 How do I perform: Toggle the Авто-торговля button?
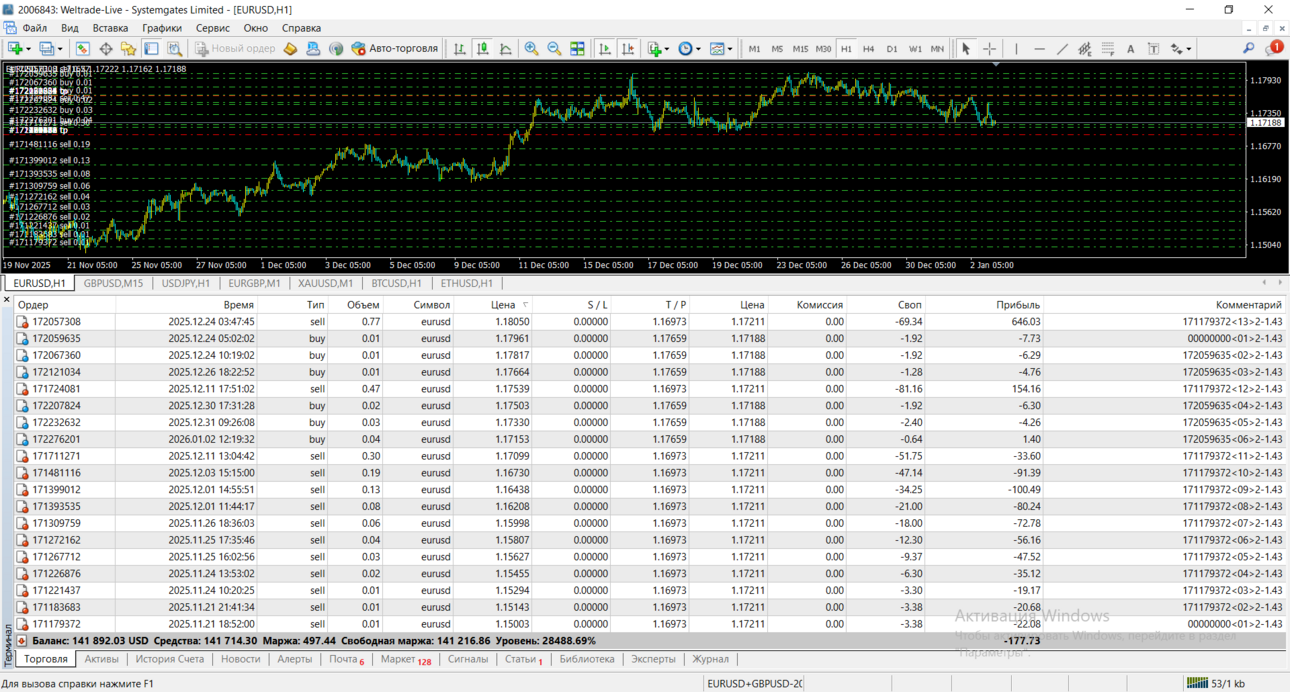click(394, 48)
